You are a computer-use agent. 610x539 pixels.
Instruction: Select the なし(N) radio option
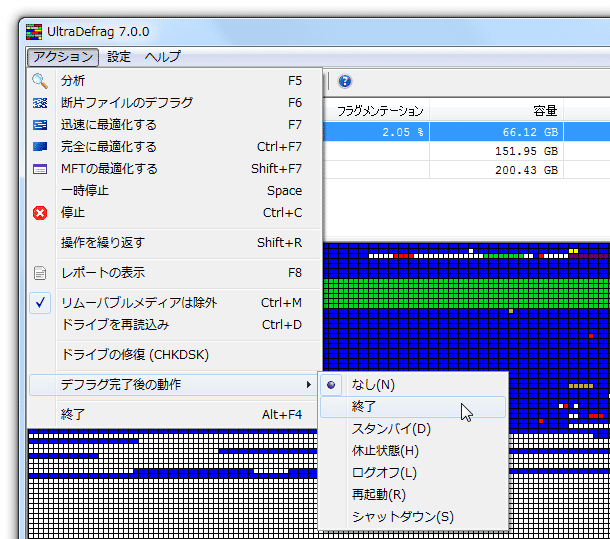(414, 385)
